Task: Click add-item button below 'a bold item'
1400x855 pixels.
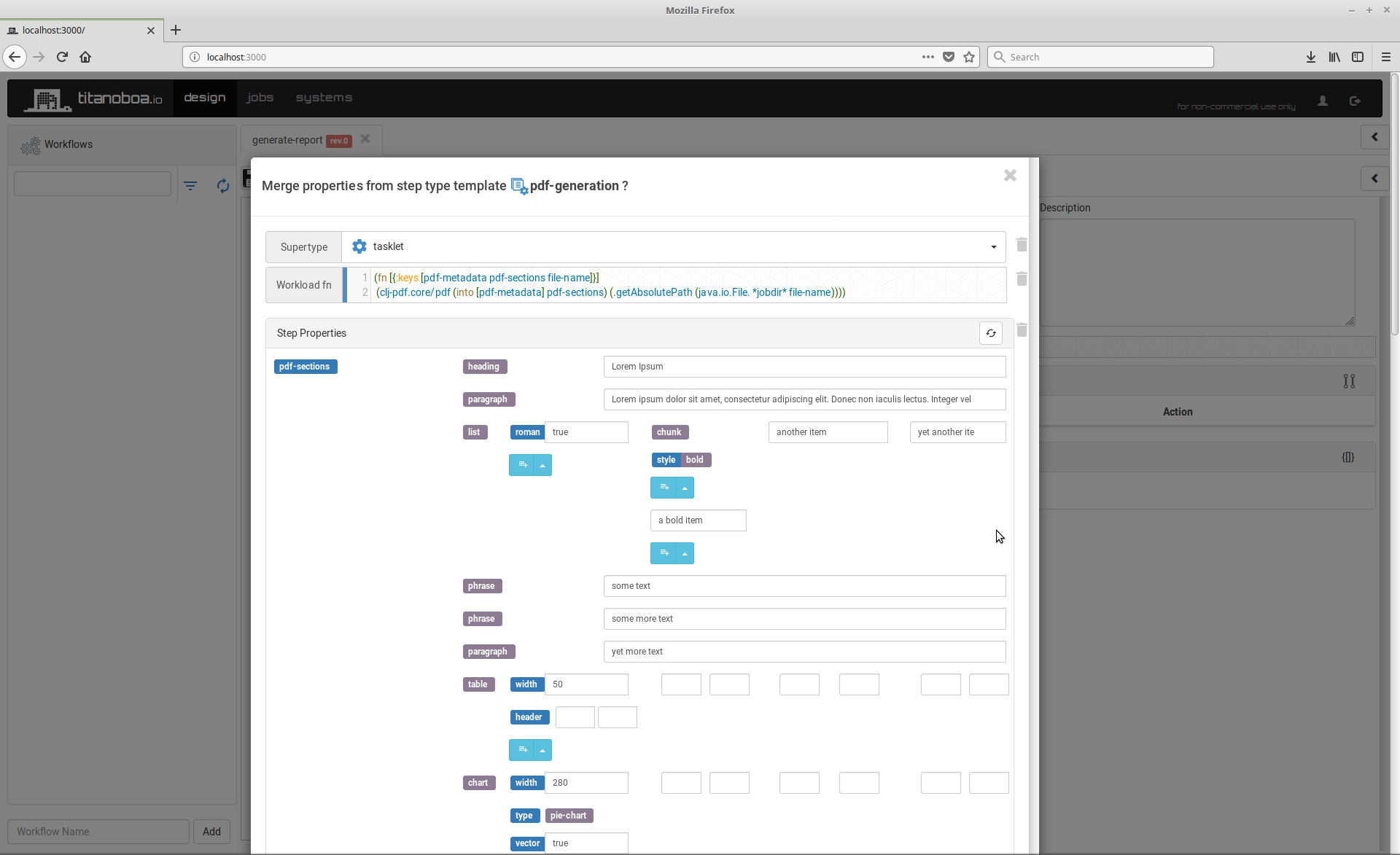Action: coord(664,553)
